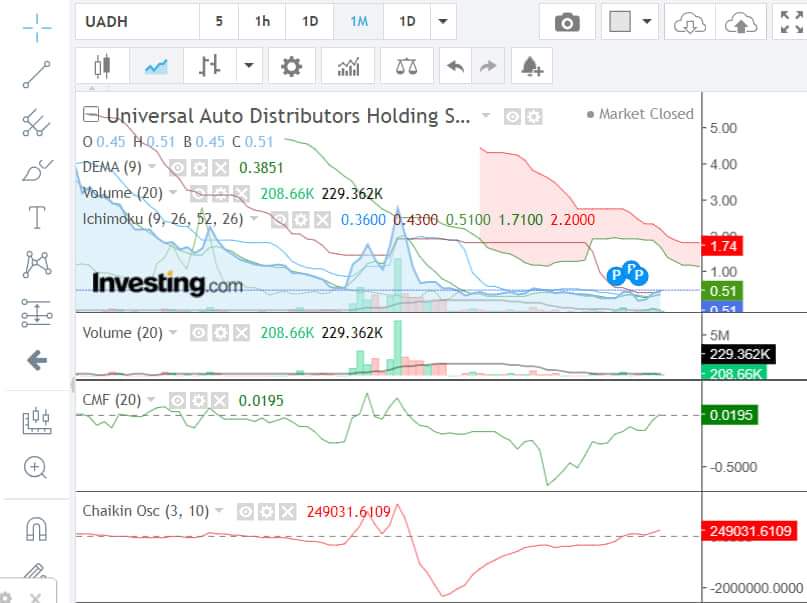The image size is (807, 603).
Task: Select the first 1D interval button
Action: click(310, 22)
